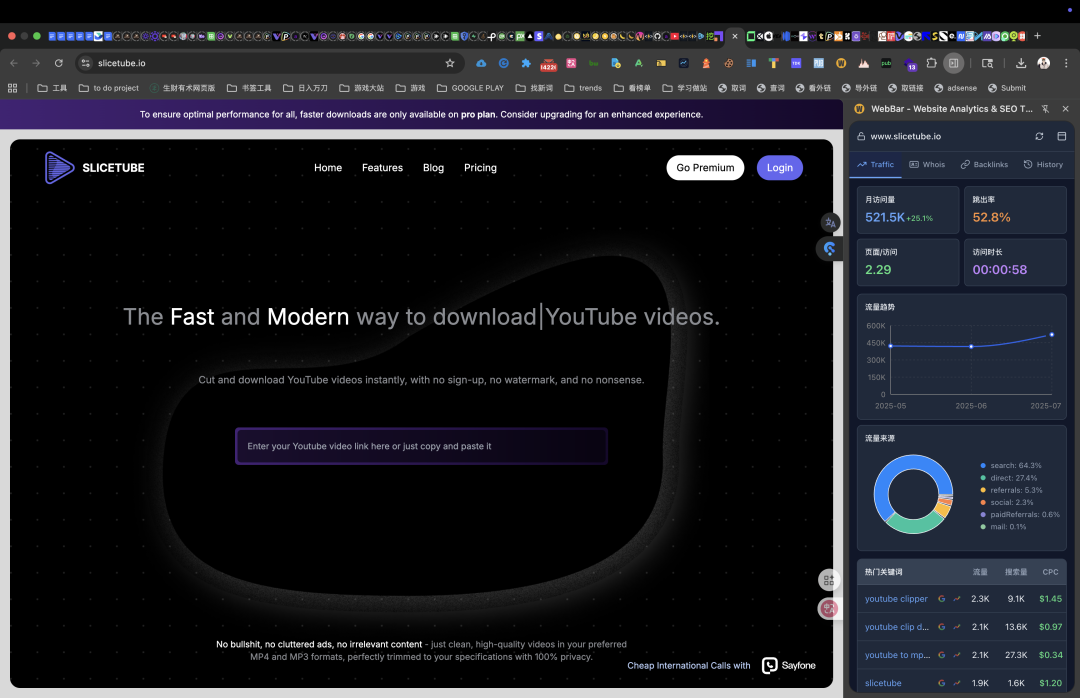This screenshot has width=1080, height=698.
Task: Click 'youtube clipper' keyword
Action: 896,599
